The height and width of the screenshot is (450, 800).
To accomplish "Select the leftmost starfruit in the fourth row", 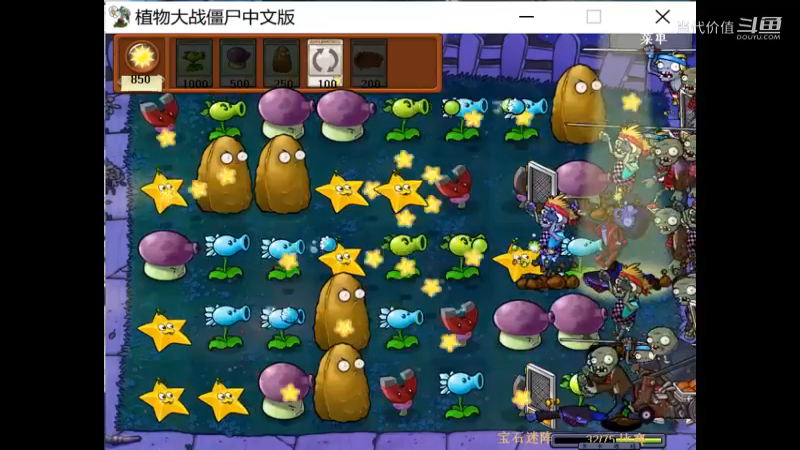I will coord(163,331).
